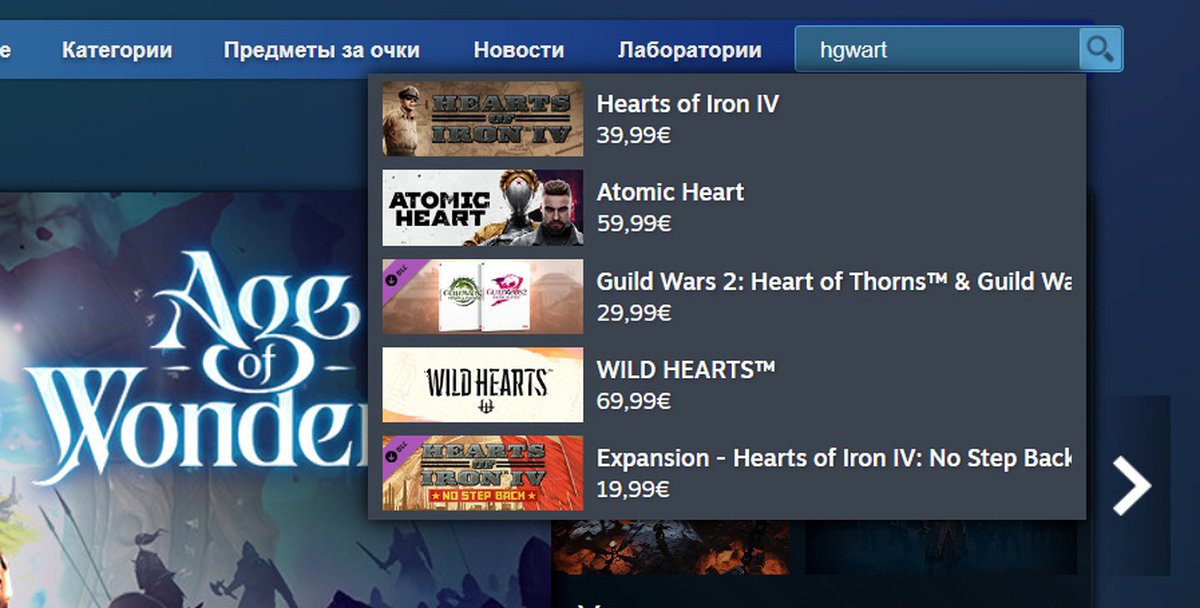Click the WILD HEARTS thumbnail image
1200x608 pixels.
[483, 385]
